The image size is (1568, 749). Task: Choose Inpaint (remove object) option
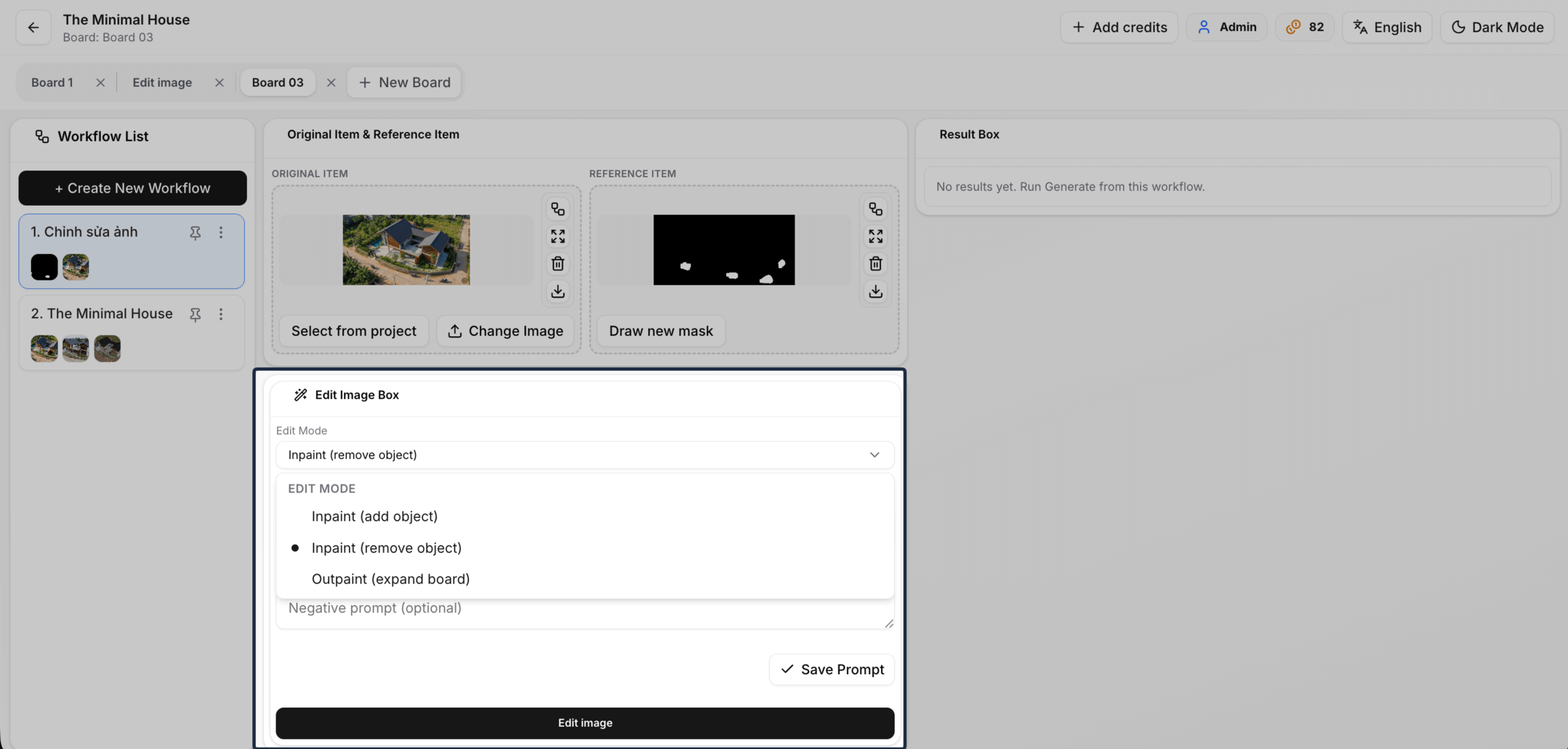[386, 548]
